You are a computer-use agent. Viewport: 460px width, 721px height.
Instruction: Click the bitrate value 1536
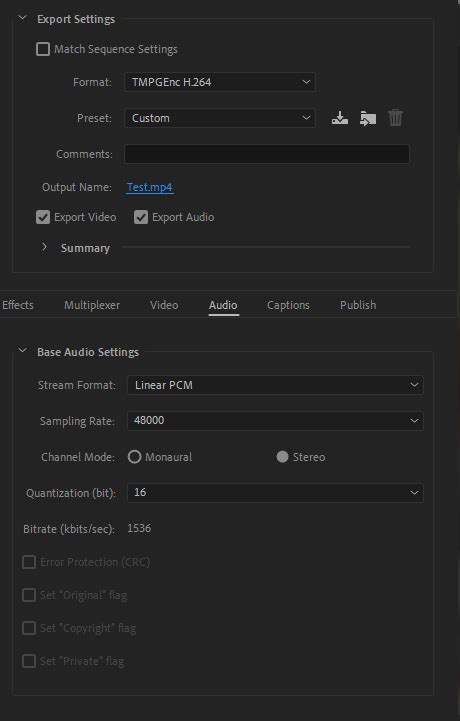point(139,528)
